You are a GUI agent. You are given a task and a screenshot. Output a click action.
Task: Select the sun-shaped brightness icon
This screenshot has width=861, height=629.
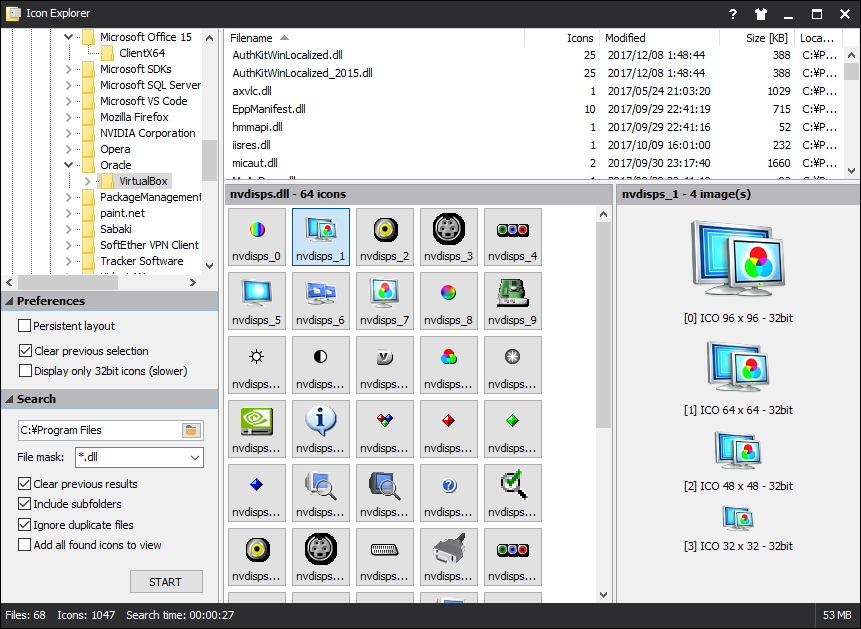[x=256, y=357]
